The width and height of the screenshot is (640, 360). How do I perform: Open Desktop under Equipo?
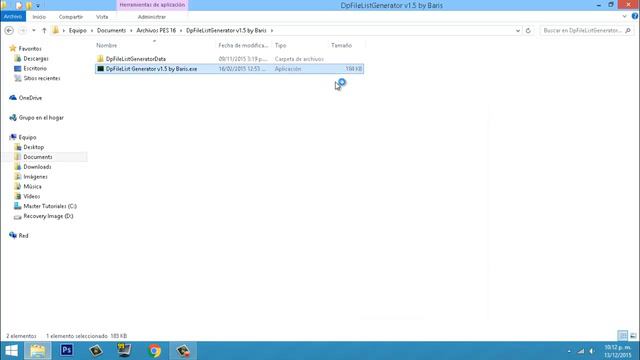(33, 147)
